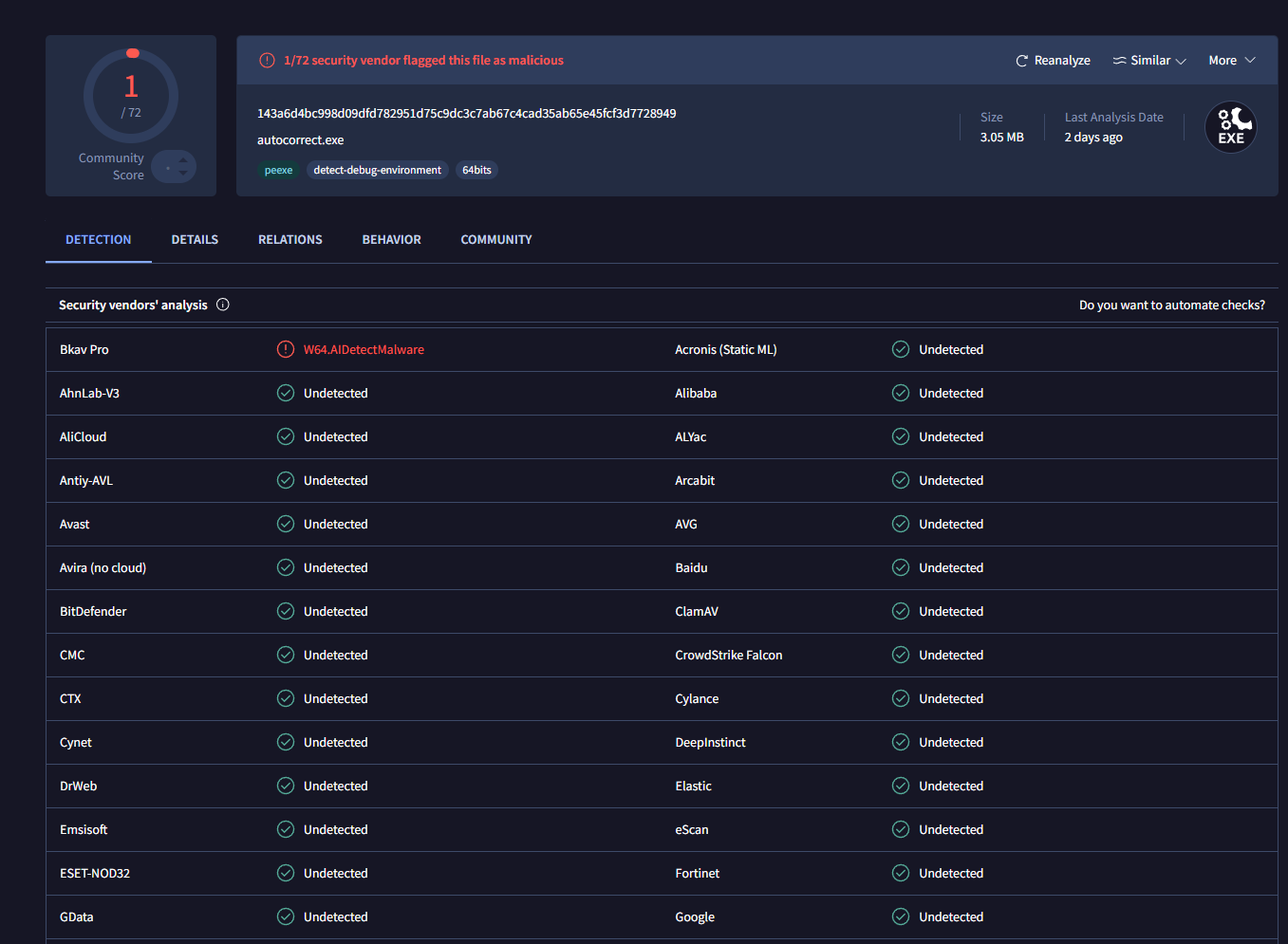Image resolution: width=1288 pixels, height=944 pixels.
Task: Open the RELATIONS tab
Action: coord(290,240)
